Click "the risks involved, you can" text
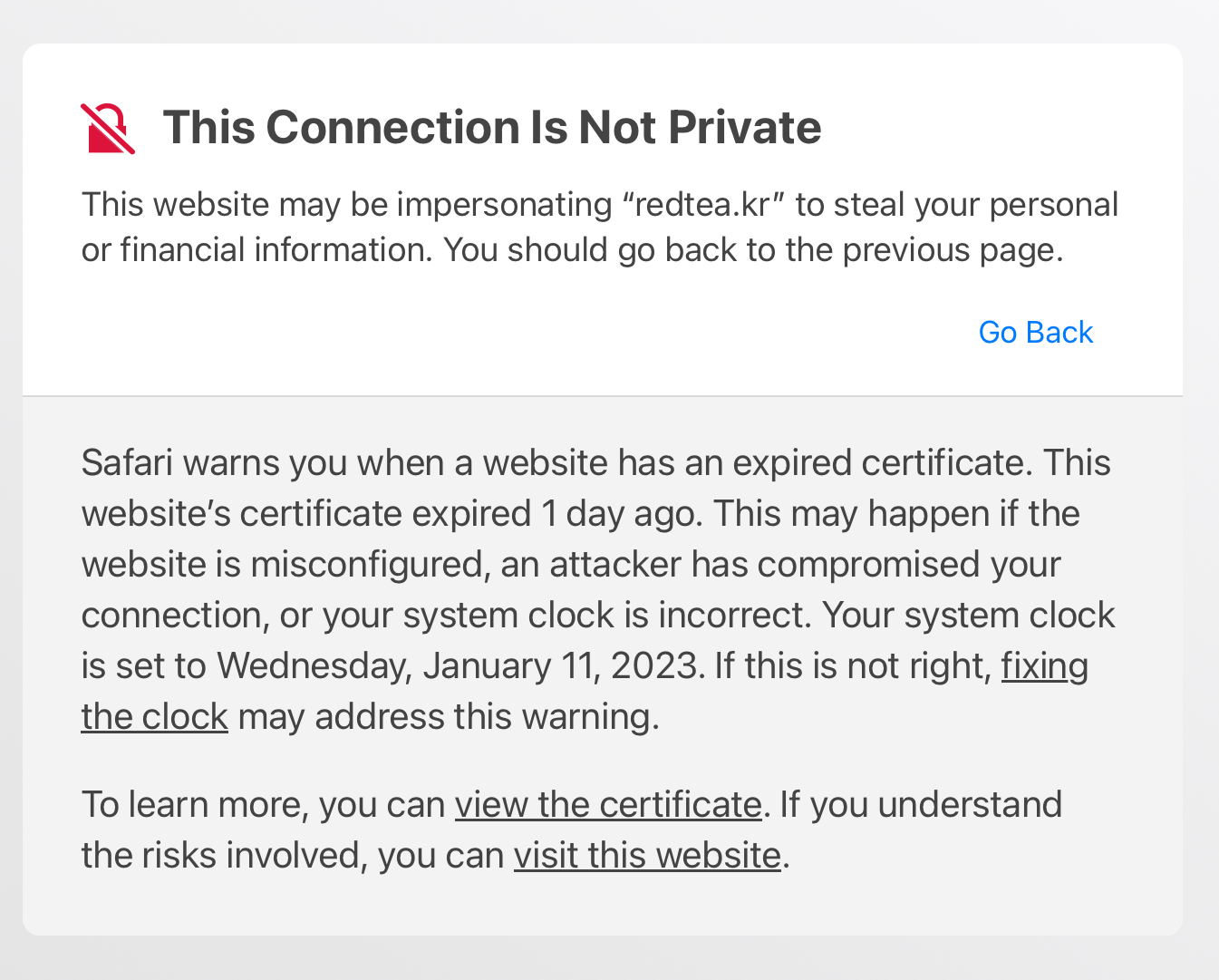Viewport: 1219px width, 980px height. [292, 856]
